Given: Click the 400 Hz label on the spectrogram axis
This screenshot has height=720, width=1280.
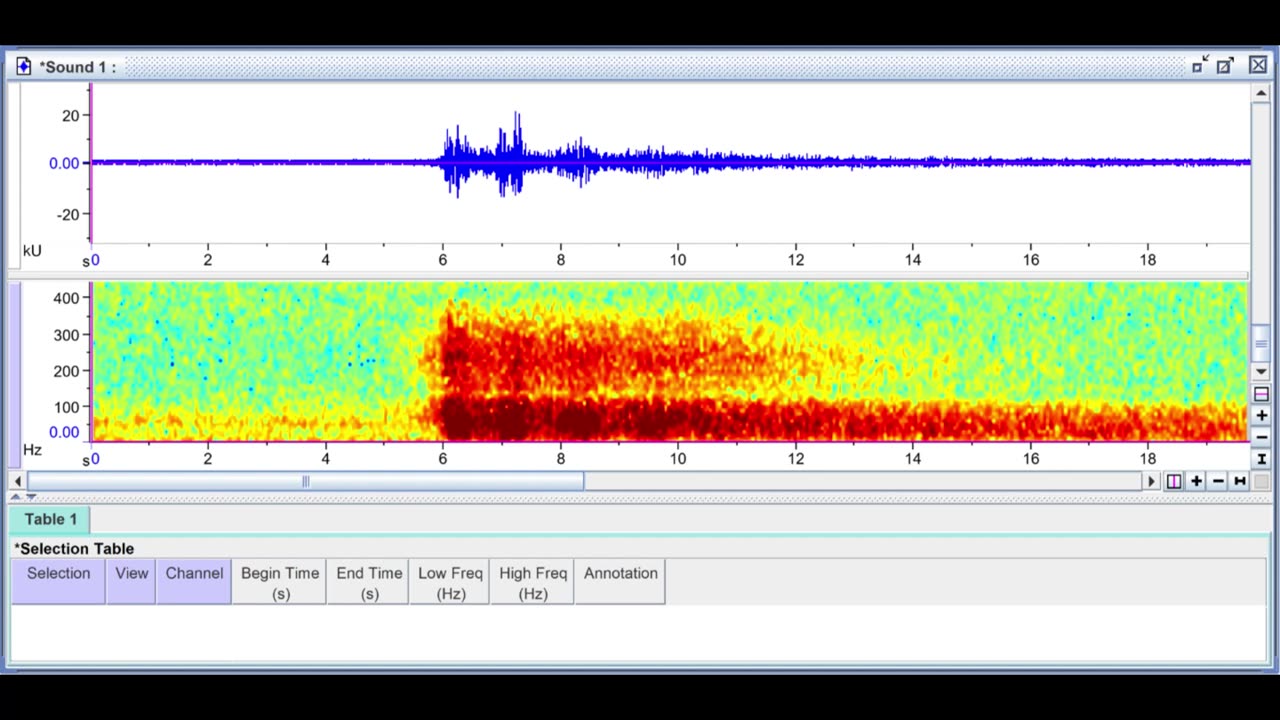Looking at the screenshot, I should pyautogui.click(x=66, y=298).
